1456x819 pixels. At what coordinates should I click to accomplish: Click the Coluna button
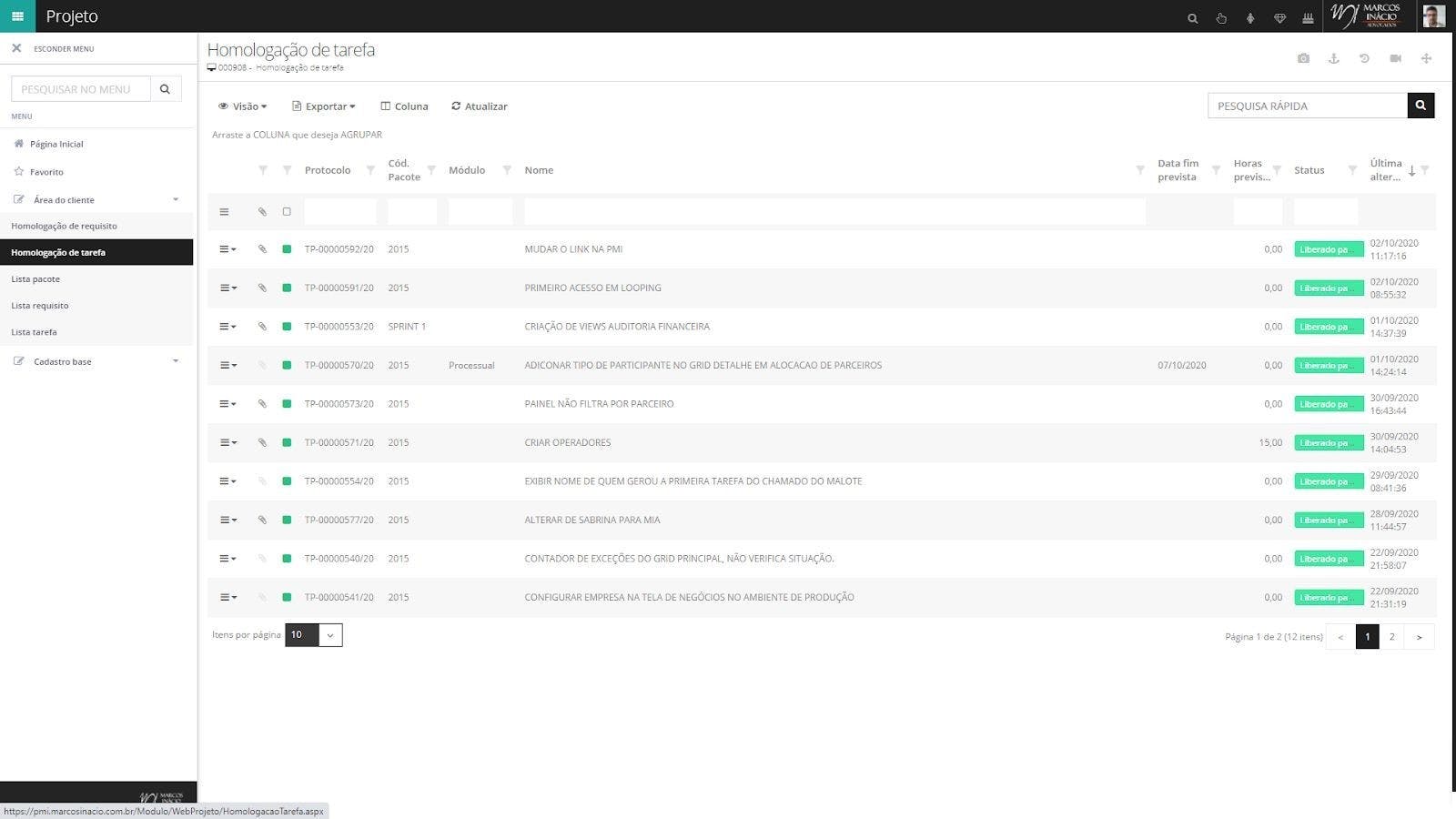[x=404, y=106]
